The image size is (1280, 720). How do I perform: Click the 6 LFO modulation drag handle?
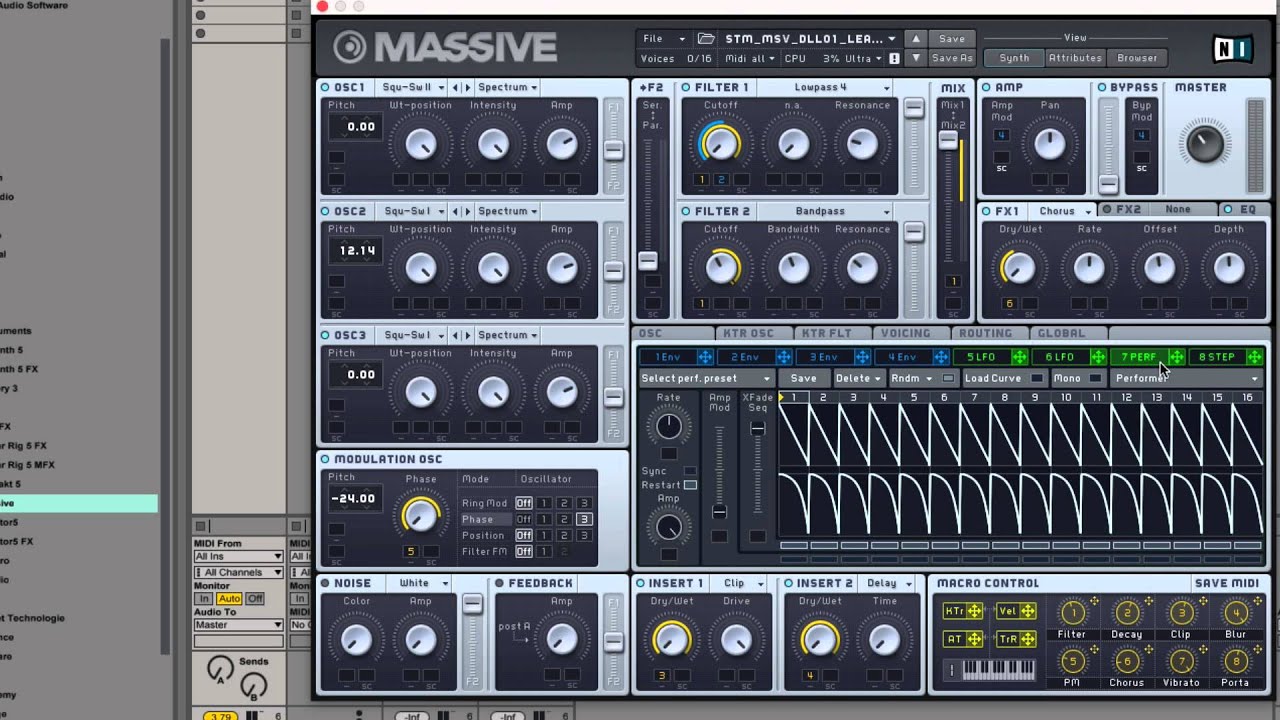[1098, 357]
